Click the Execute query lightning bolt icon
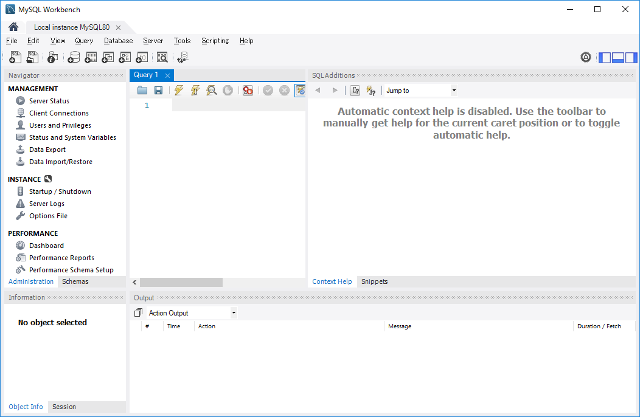 178,90
